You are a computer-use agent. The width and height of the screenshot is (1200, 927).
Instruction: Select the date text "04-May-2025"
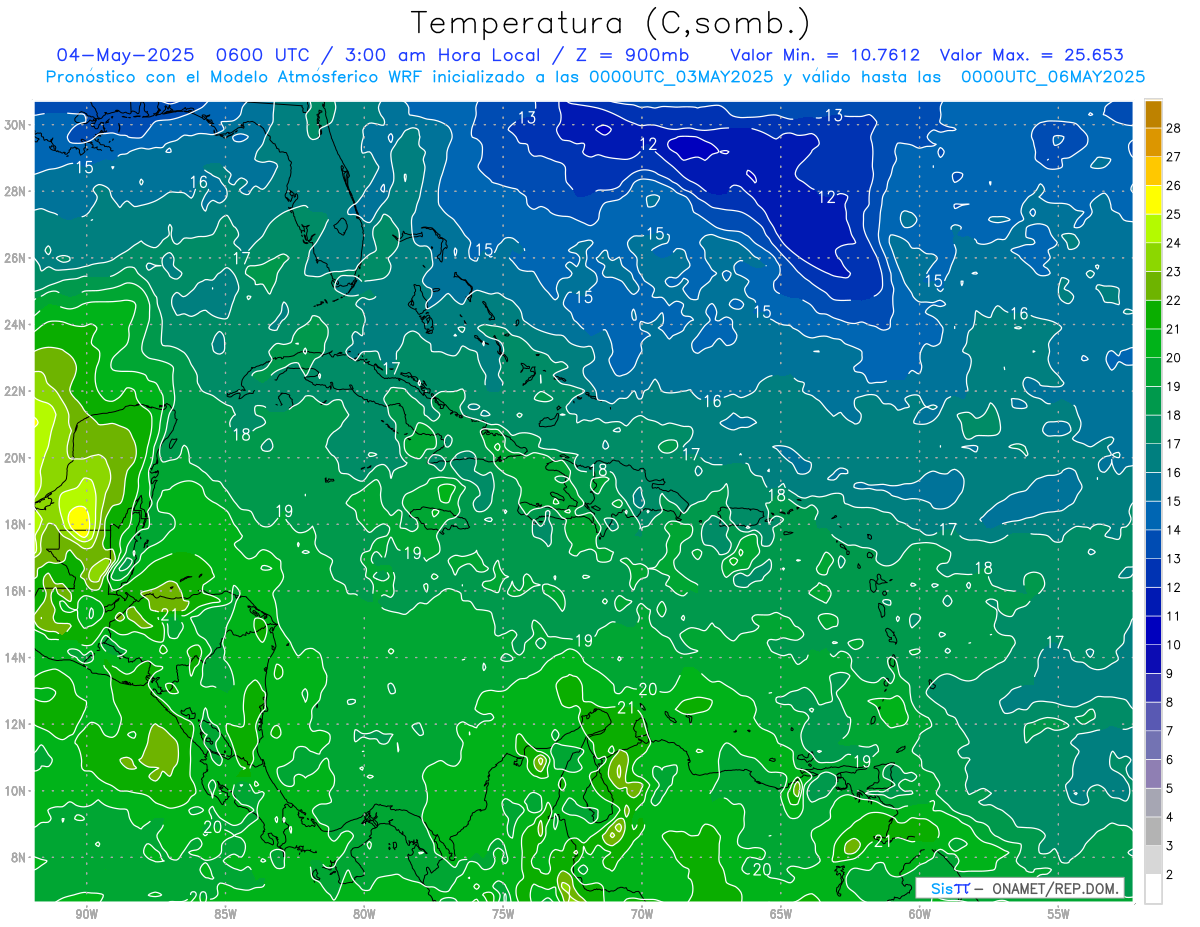point(125,55)
